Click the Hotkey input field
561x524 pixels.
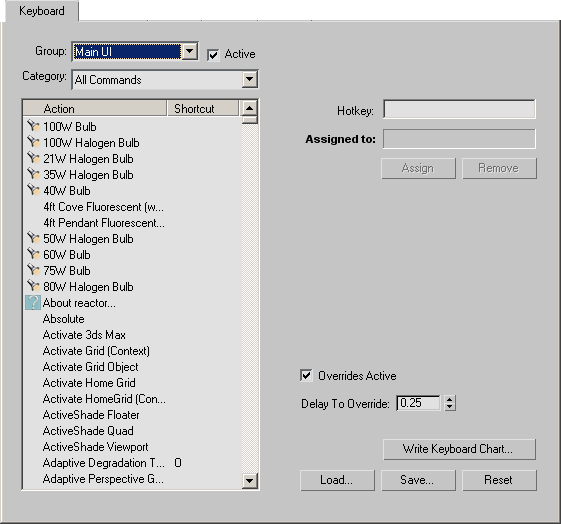point(459,109)
